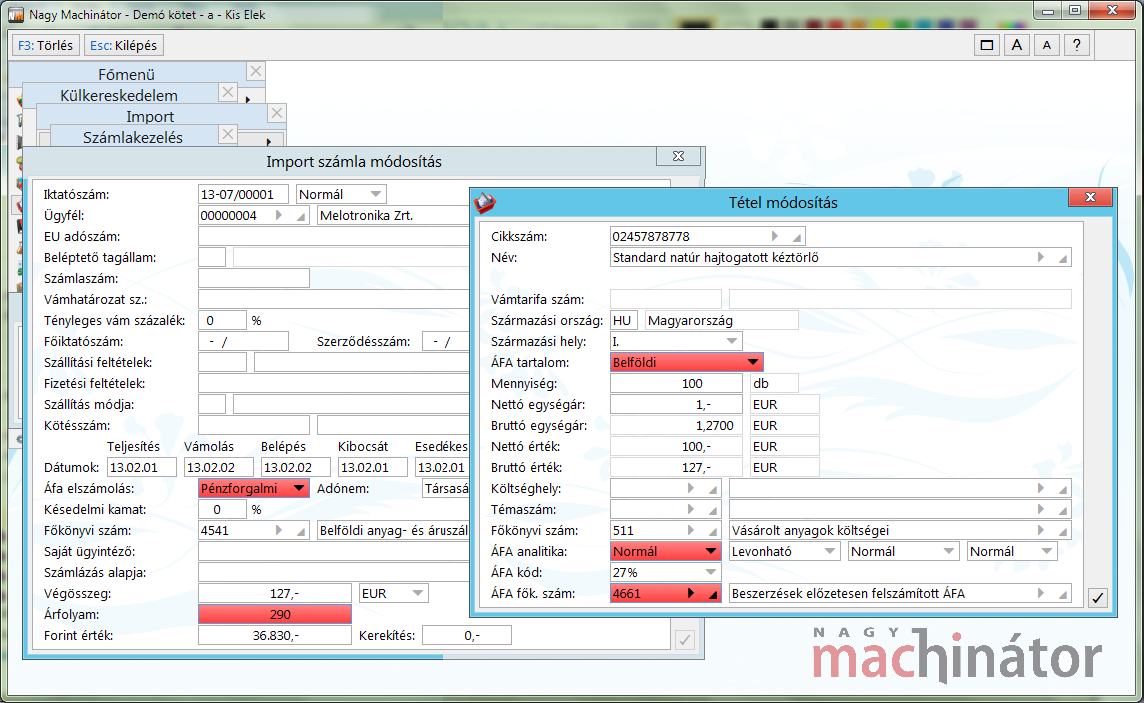Click Beszerzések előzetesen felszámított ÁFA lookup arrow
Image resolution: width=1144 pixels, height=703 pixels.
pos(1041,593)
